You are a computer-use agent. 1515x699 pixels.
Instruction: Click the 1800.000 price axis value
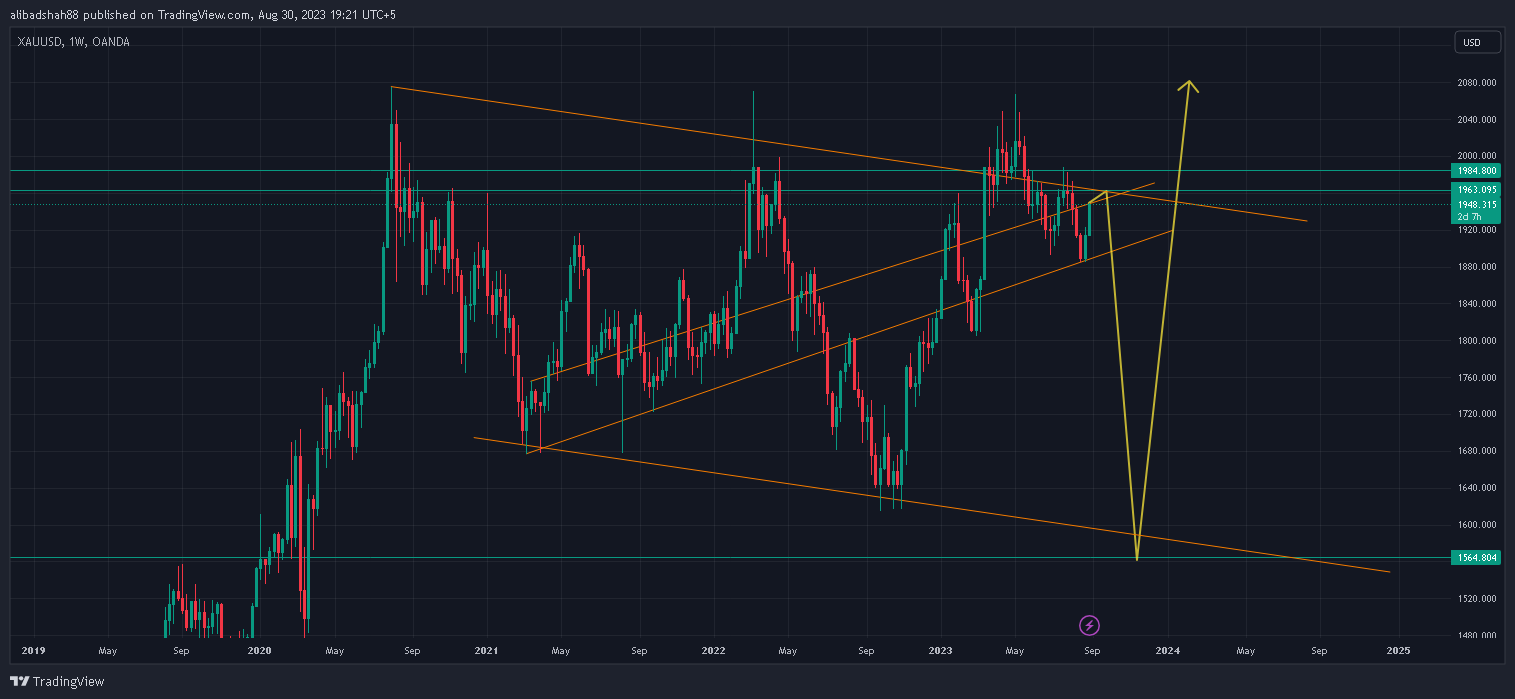pos(1476,341)
